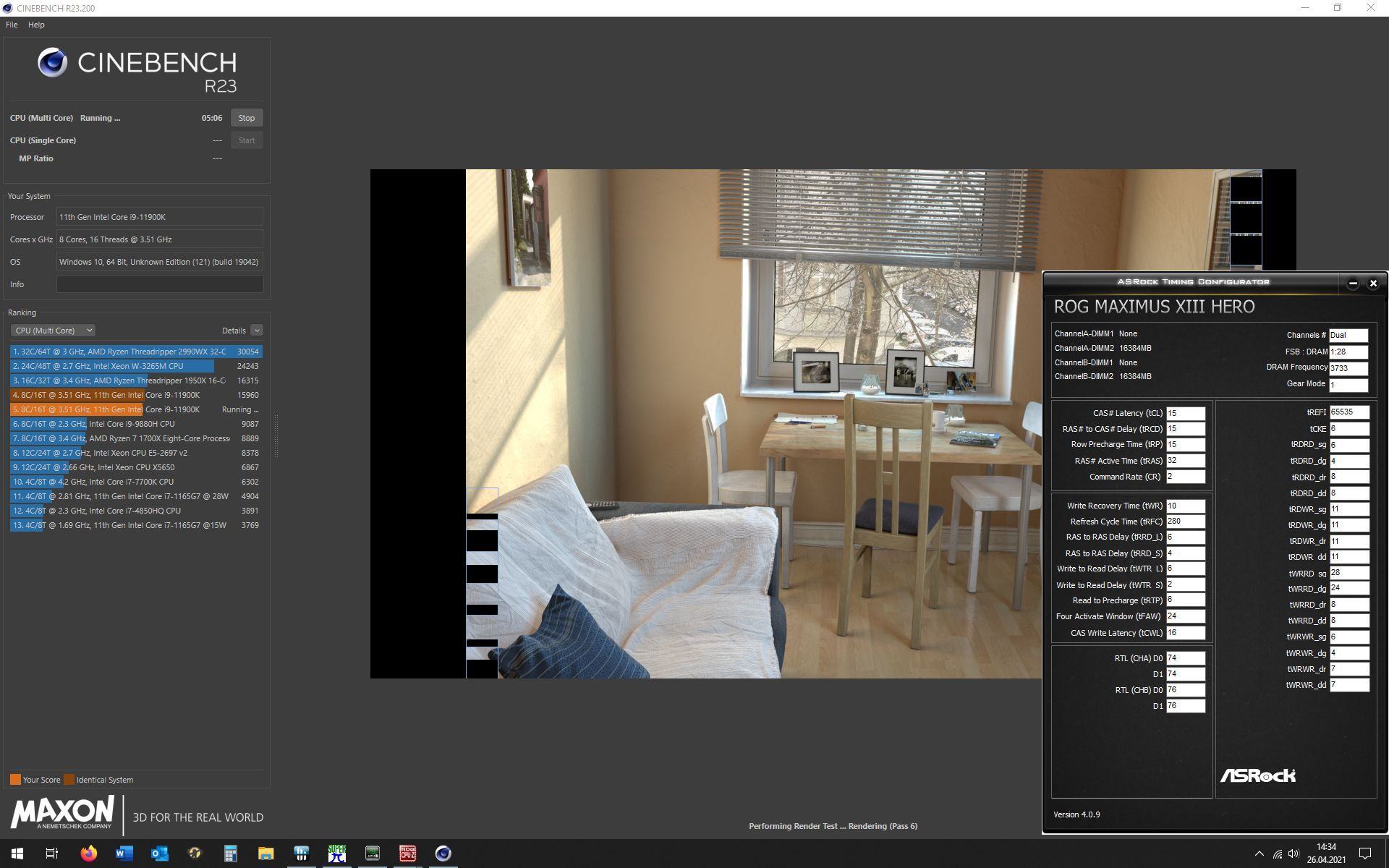This screenshot has height=868, width=1389.
Task: Launch Firefox from the taskbar
Action: point(88,854)
